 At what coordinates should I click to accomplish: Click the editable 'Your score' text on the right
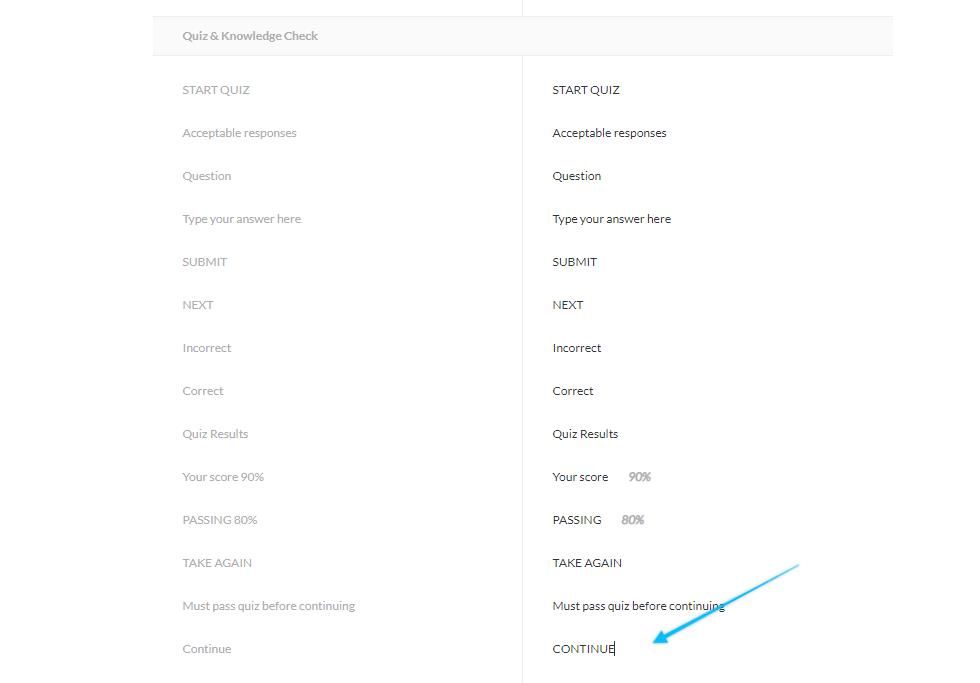click(580, 477)
